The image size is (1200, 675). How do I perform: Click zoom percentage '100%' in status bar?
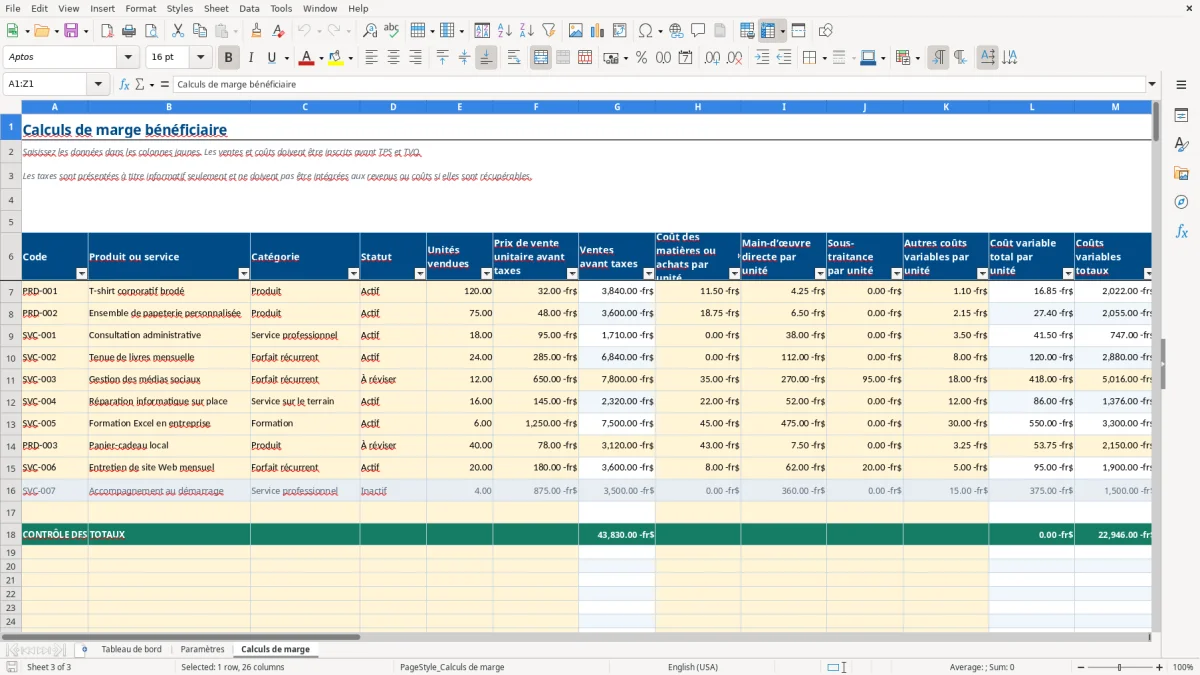coord(1183,667)
